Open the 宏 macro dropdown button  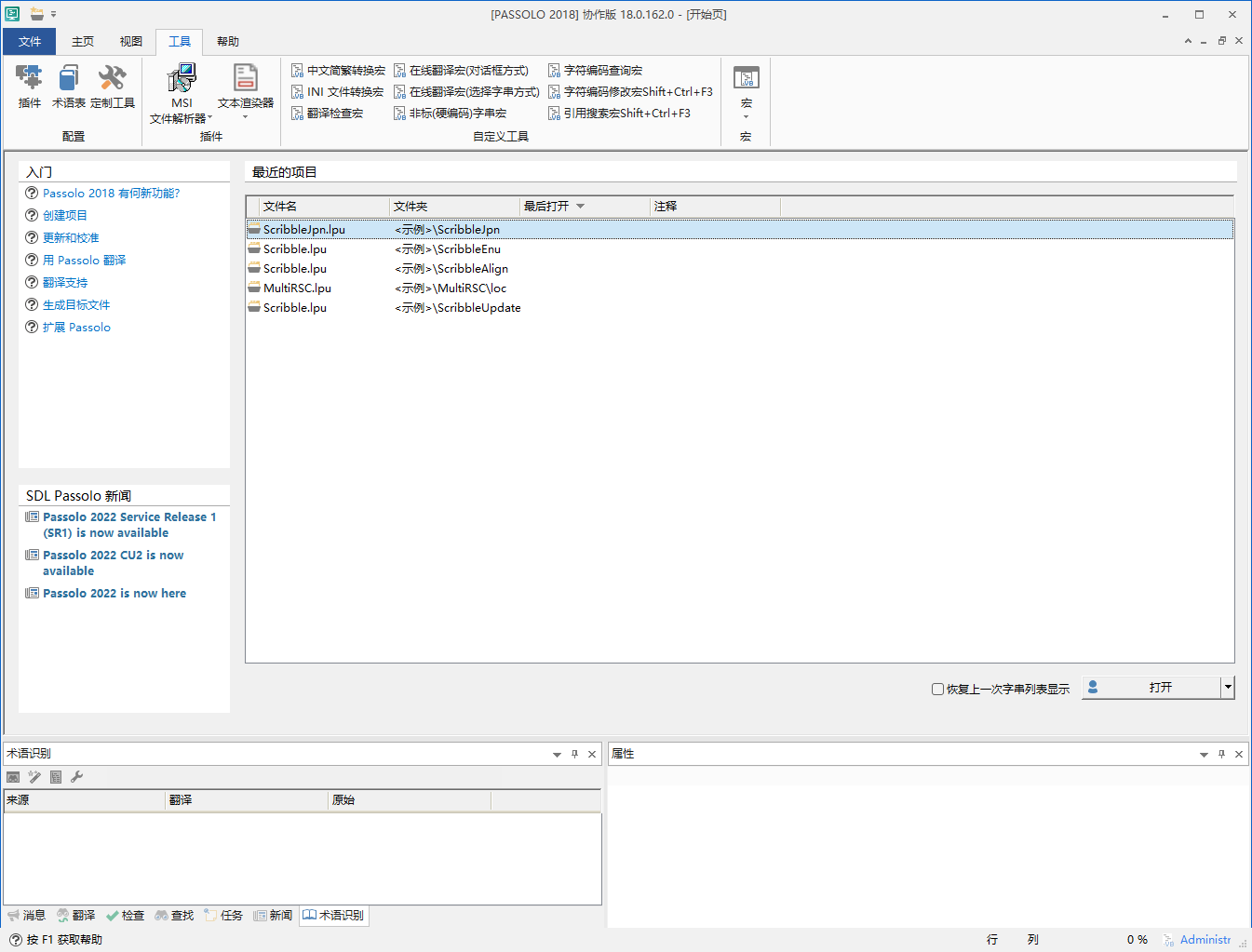pos(746,92)
